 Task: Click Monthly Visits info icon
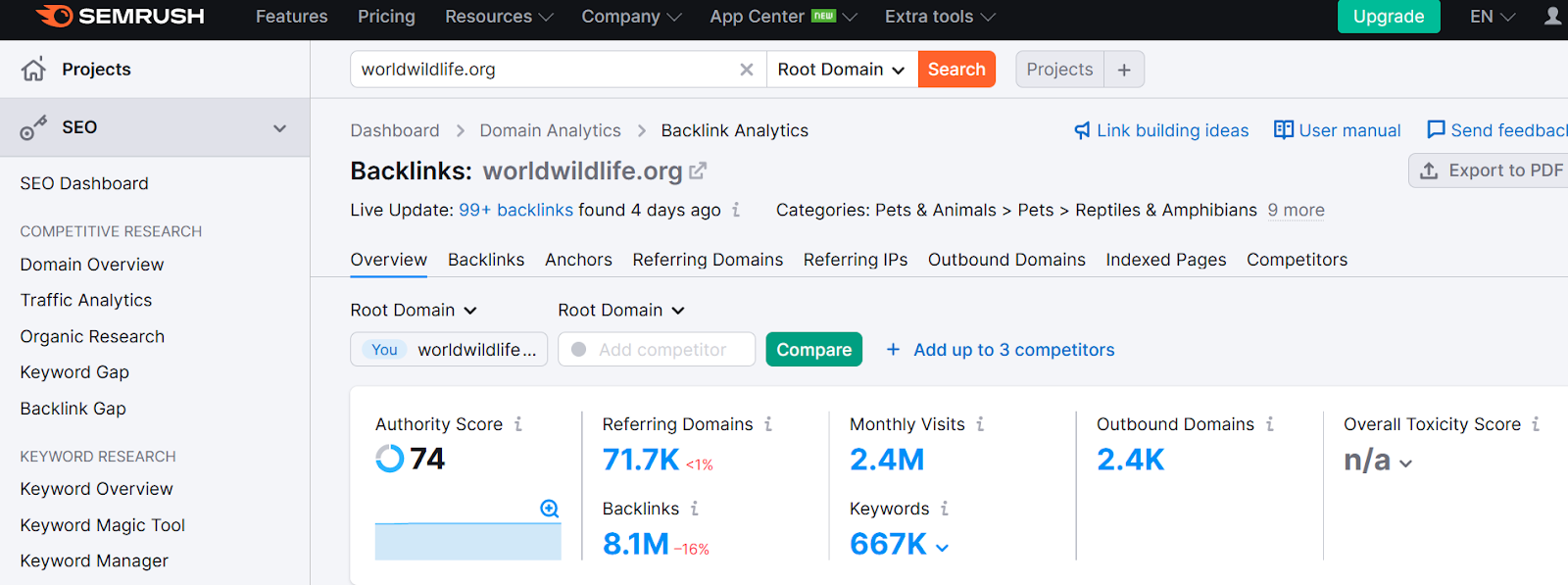click(980, 424)
